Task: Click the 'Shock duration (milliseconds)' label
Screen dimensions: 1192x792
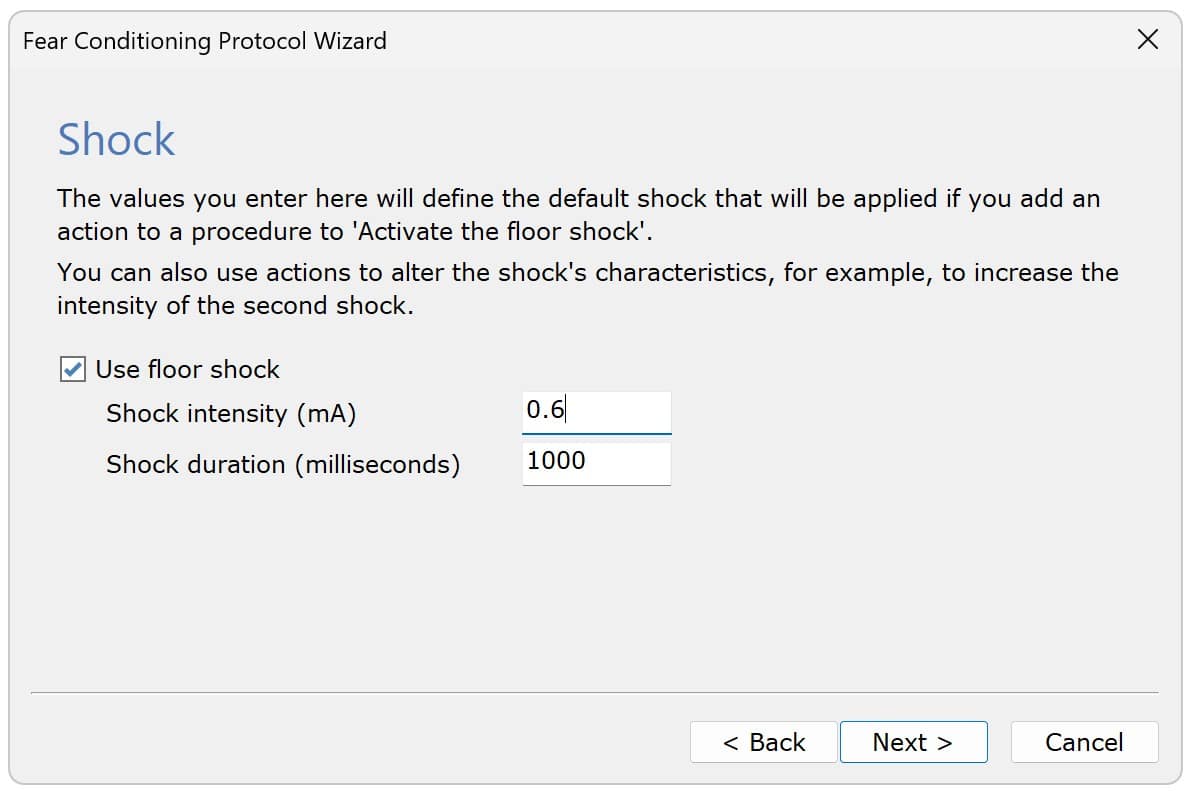Action: coord(283,465)
